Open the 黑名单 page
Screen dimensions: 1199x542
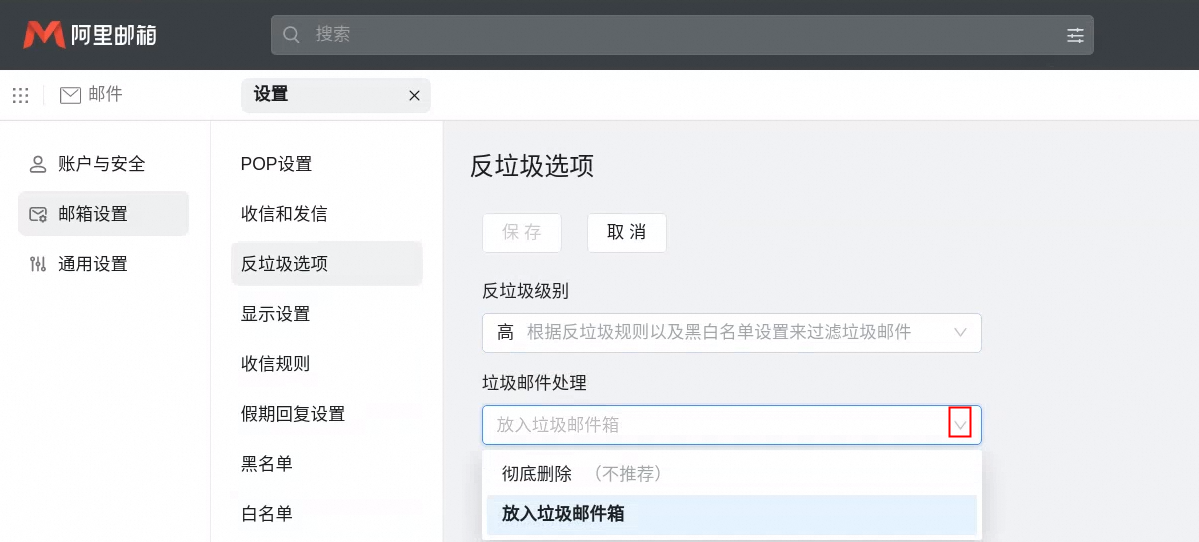point(266,464)
